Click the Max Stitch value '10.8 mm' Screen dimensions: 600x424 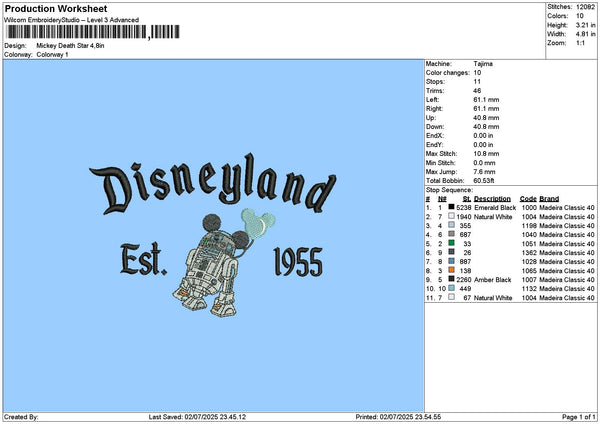(486, 153)
